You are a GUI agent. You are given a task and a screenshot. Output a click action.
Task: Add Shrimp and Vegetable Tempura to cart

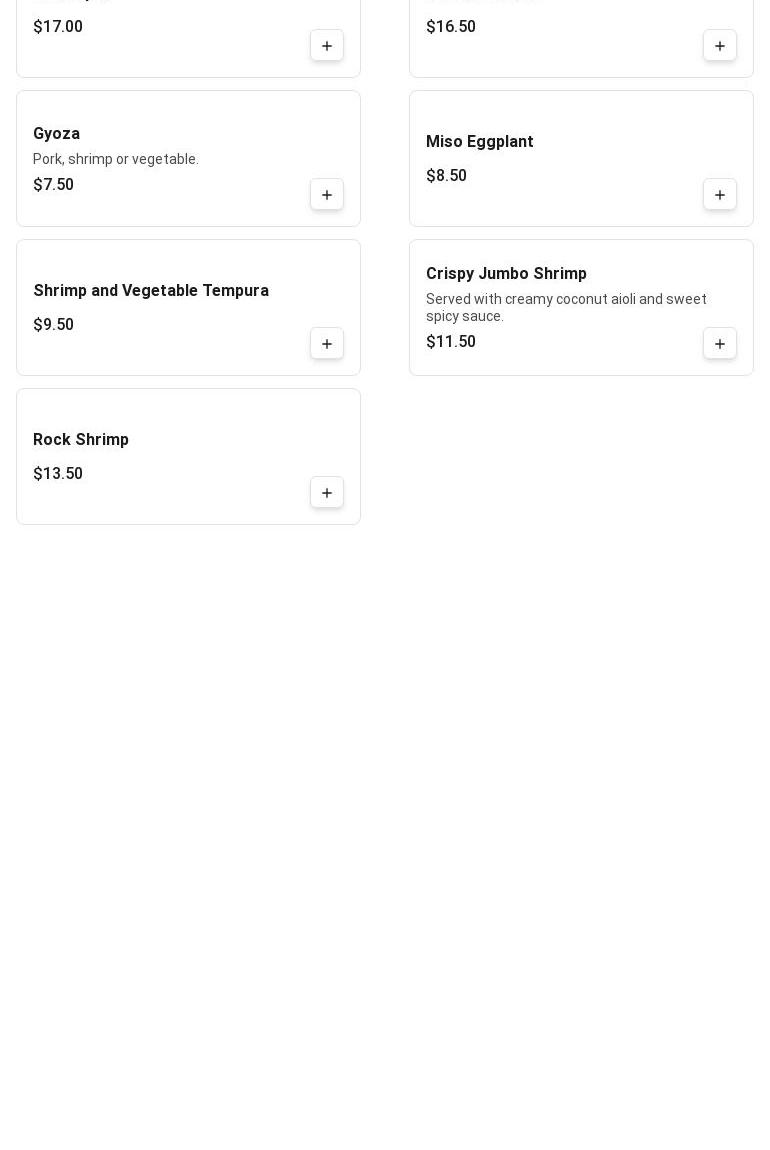tap(327, 344)
